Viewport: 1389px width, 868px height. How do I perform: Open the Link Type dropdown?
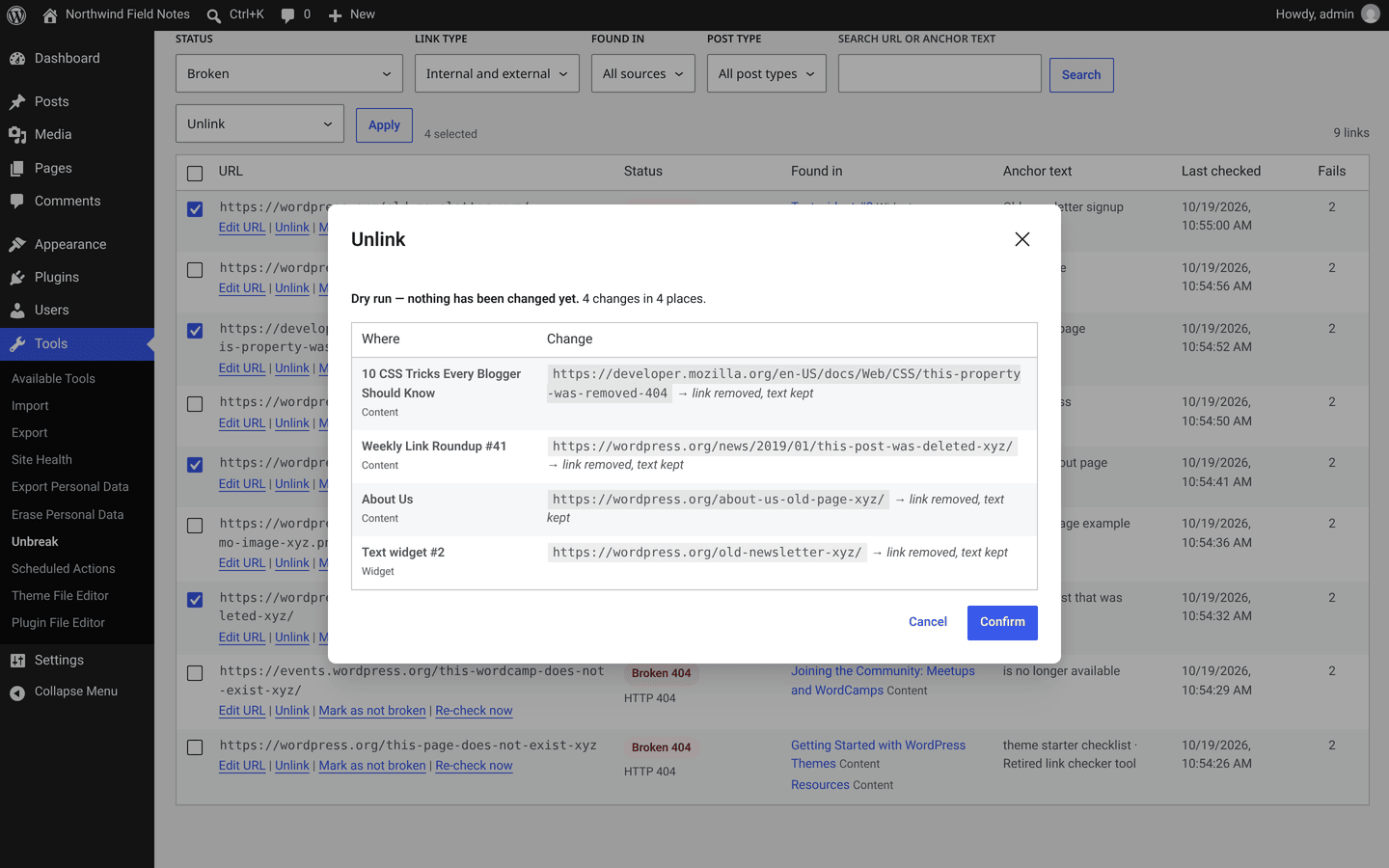click(497, 73)
